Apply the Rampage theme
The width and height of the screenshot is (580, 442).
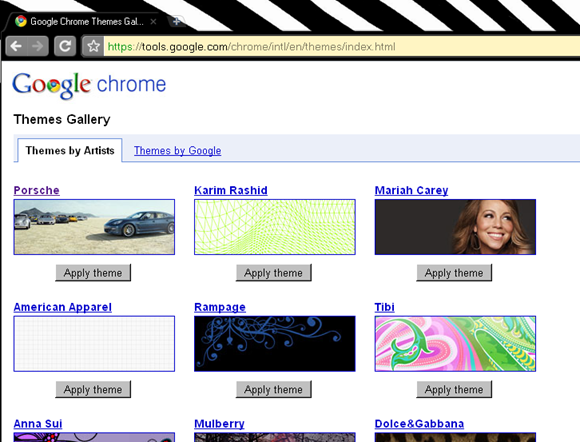coord(274,389)
